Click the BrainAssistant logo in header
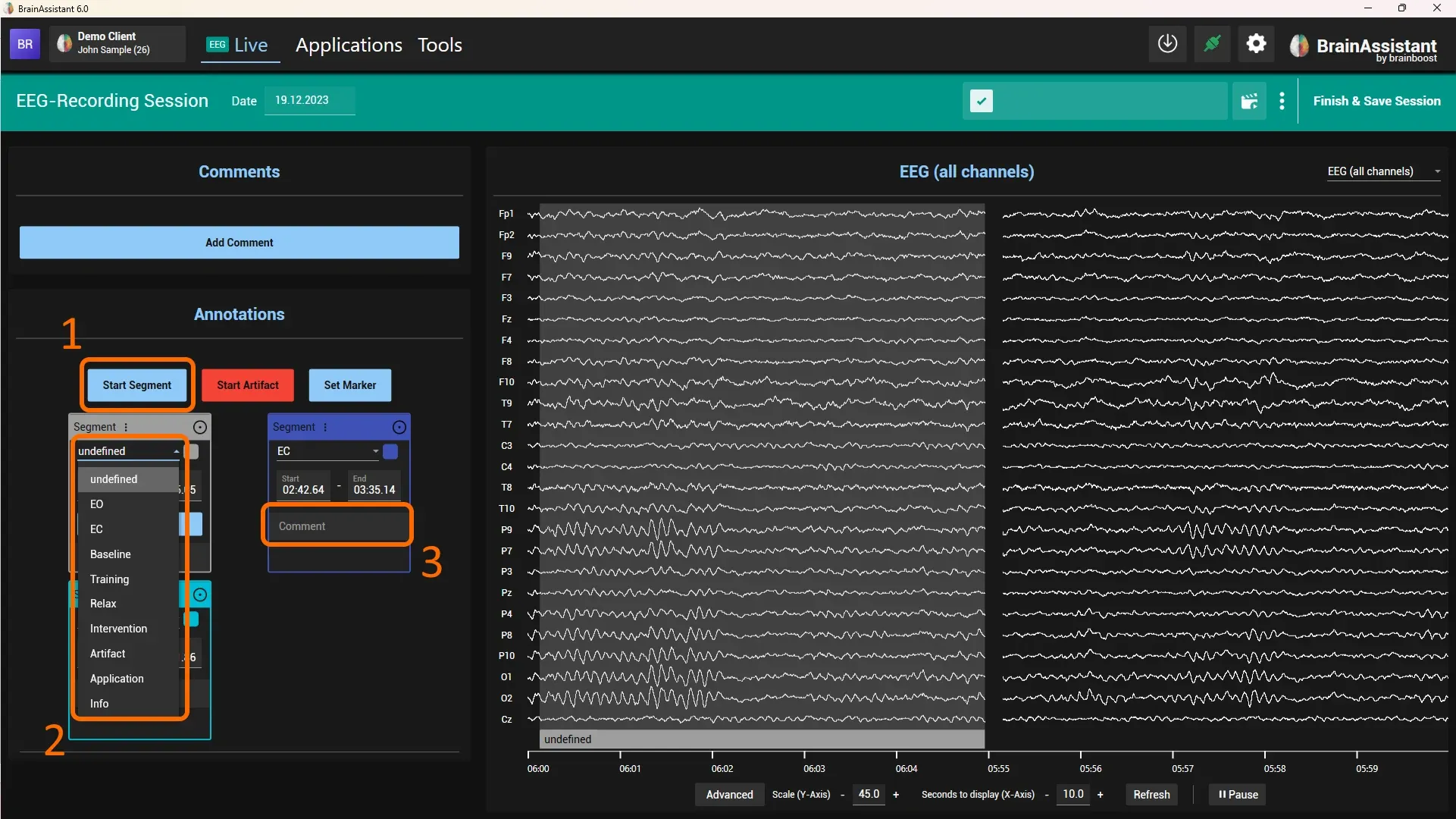This screenshot has width=1456, height=819. click(x=1364, y=47)
